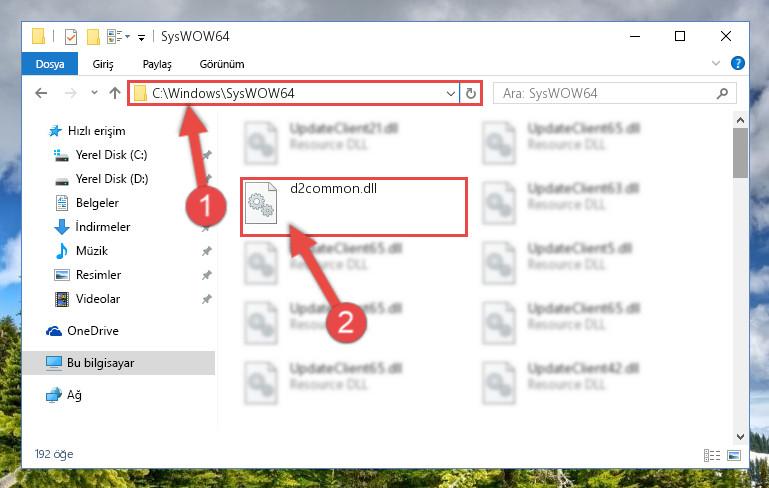This screenshot has height=488, width=769.
Task: Click the Up one level arrow
Action: [x=115, y=93]
